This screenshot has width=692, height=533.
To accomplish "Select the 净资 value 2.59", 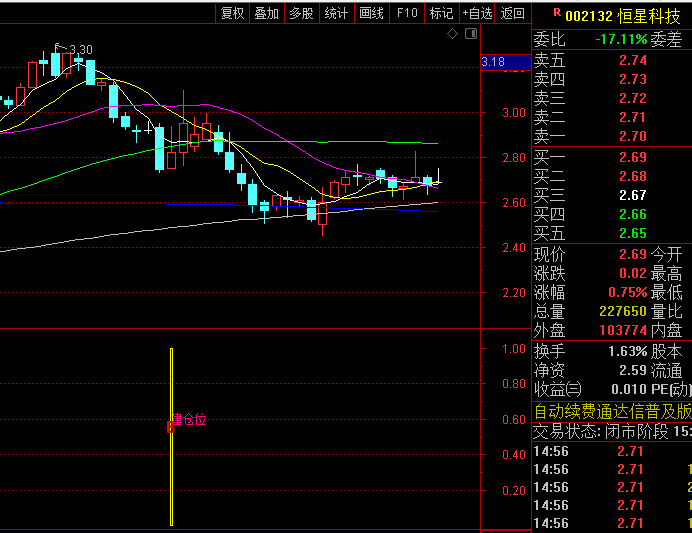I will click(632, 370).
